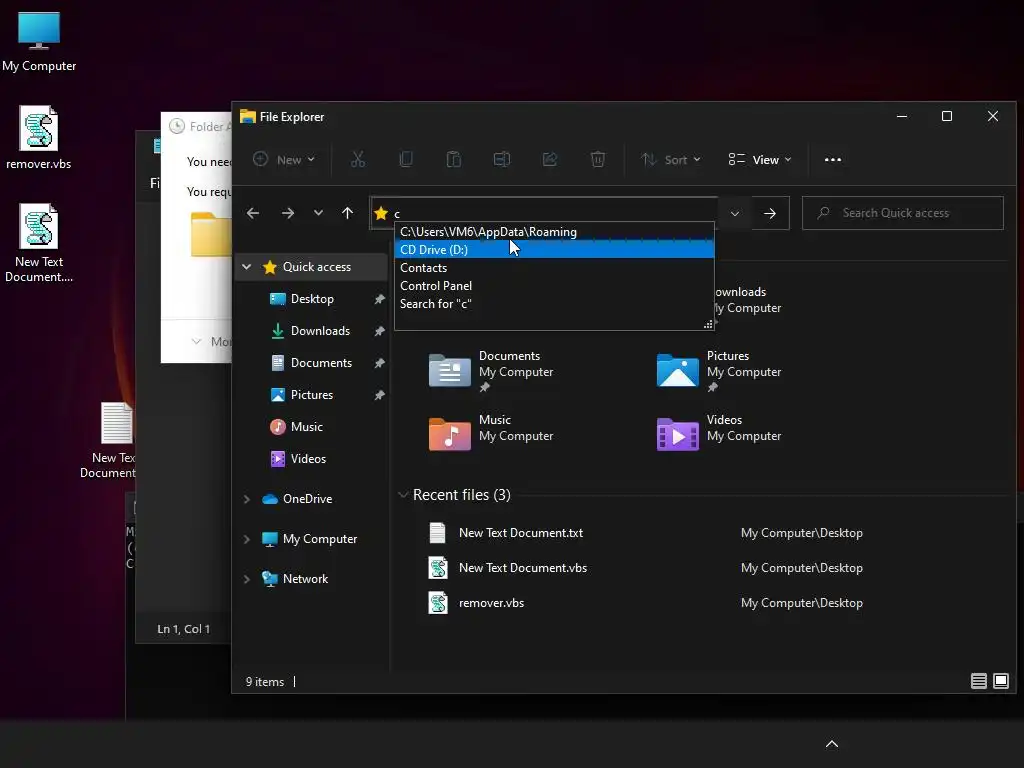Click the Cut scissors icon in toolbar
Screen dimensions: 1024x768
358,159
